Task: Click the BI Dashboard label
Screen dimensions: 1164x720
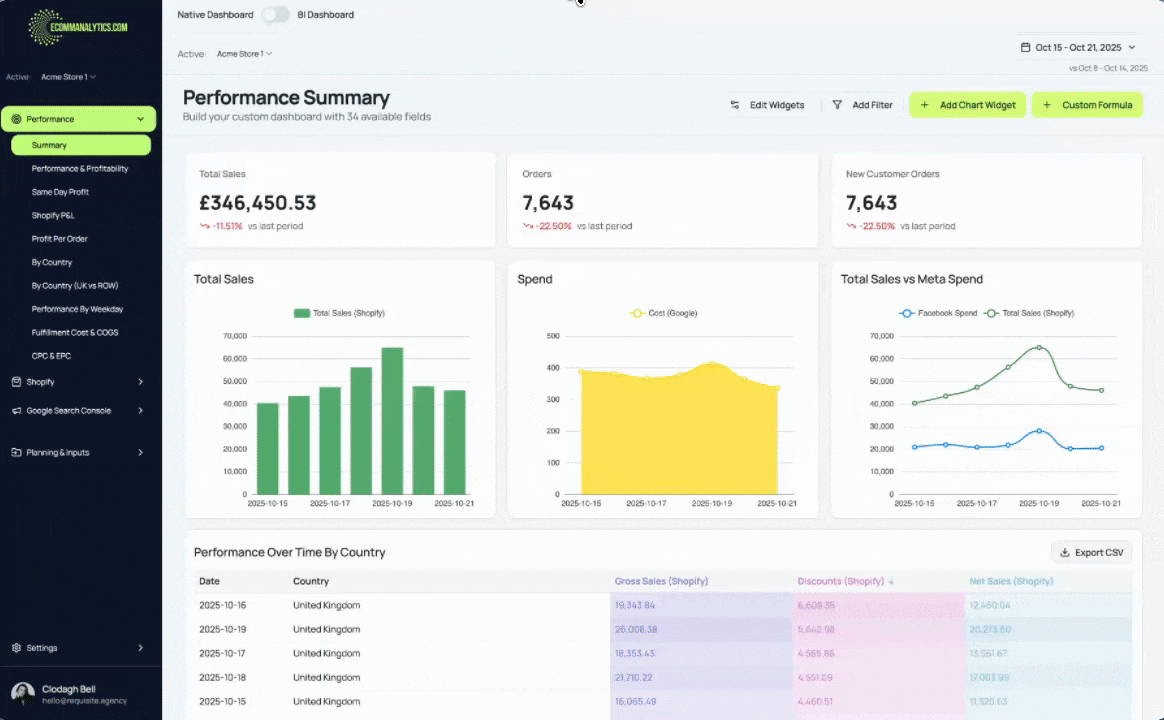Action: coord(325,14)
